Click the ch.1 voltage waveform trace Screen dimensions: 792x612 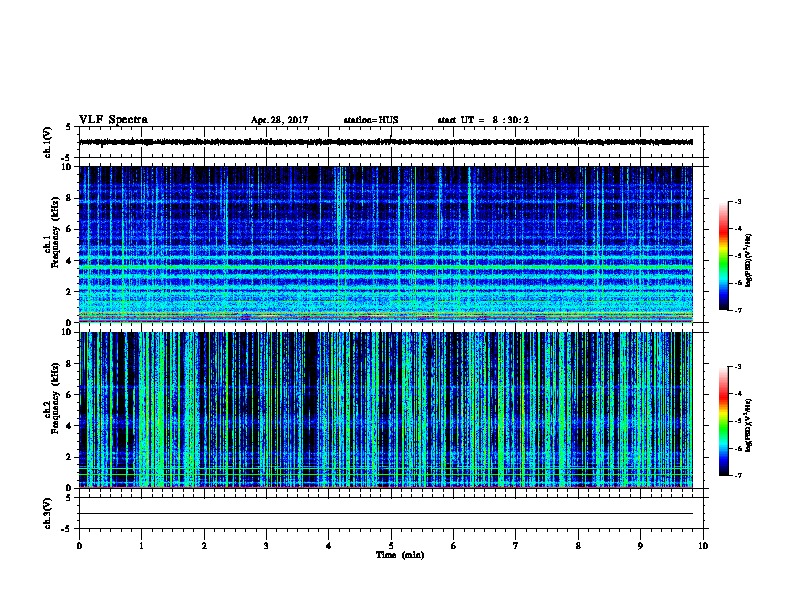click(386, 142)
